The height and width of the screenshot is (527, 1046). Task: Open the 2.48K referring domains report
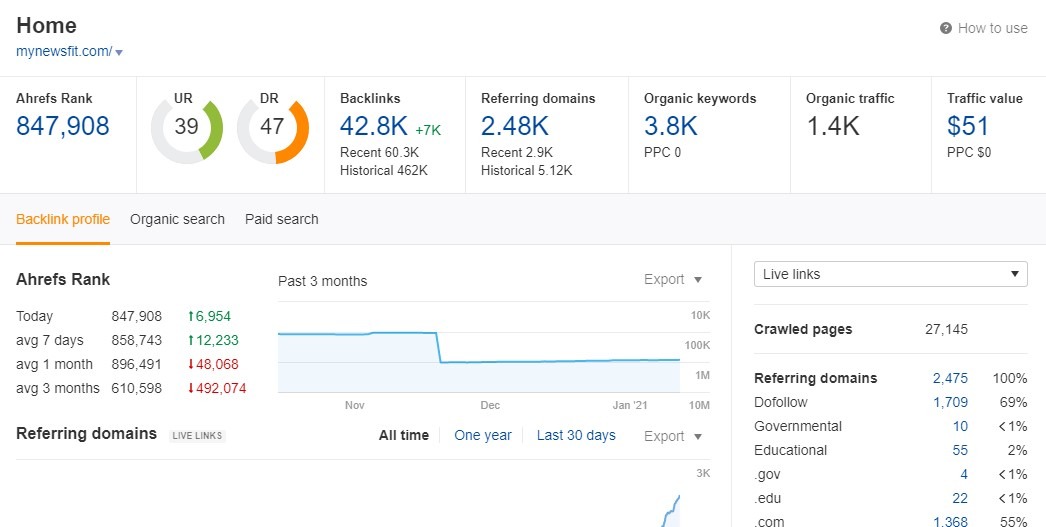point(514,126)
